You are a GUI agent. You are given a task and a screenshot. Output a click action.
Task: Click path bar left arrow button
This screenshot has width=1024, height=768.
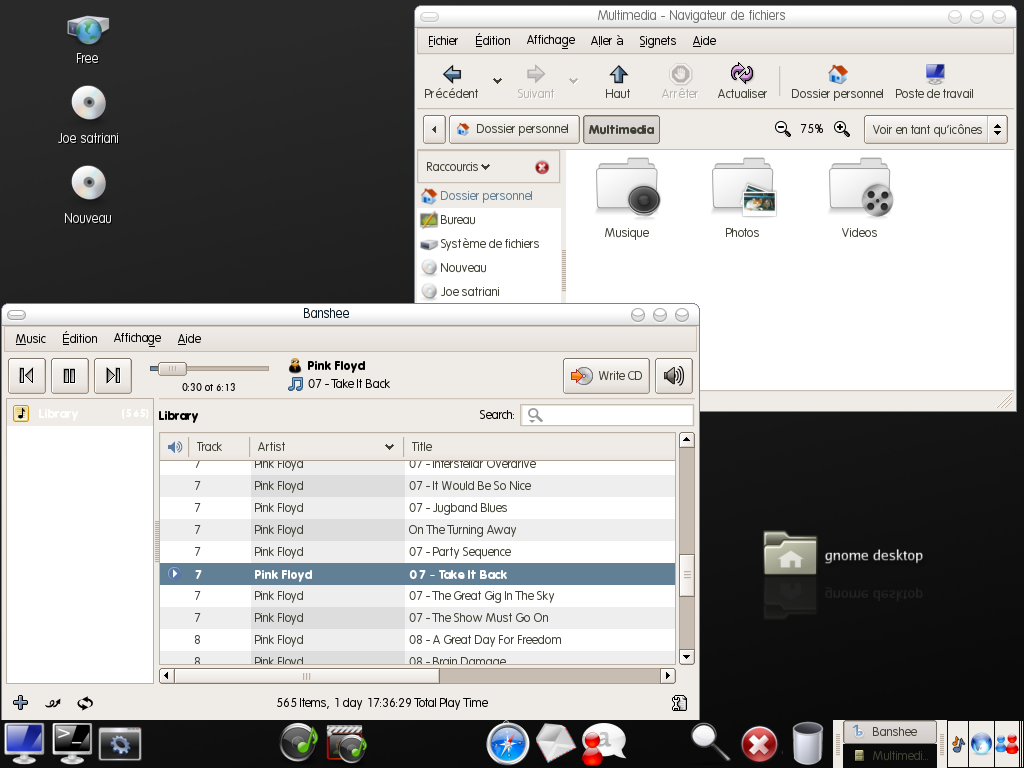434,129
